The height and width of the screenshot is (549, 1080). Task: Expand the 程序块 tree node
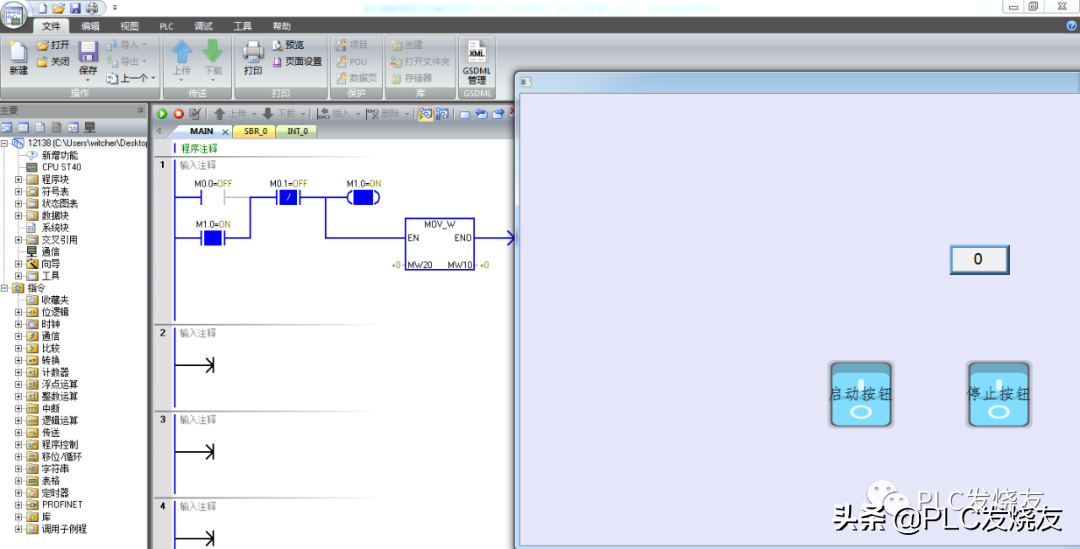(18, 179)
